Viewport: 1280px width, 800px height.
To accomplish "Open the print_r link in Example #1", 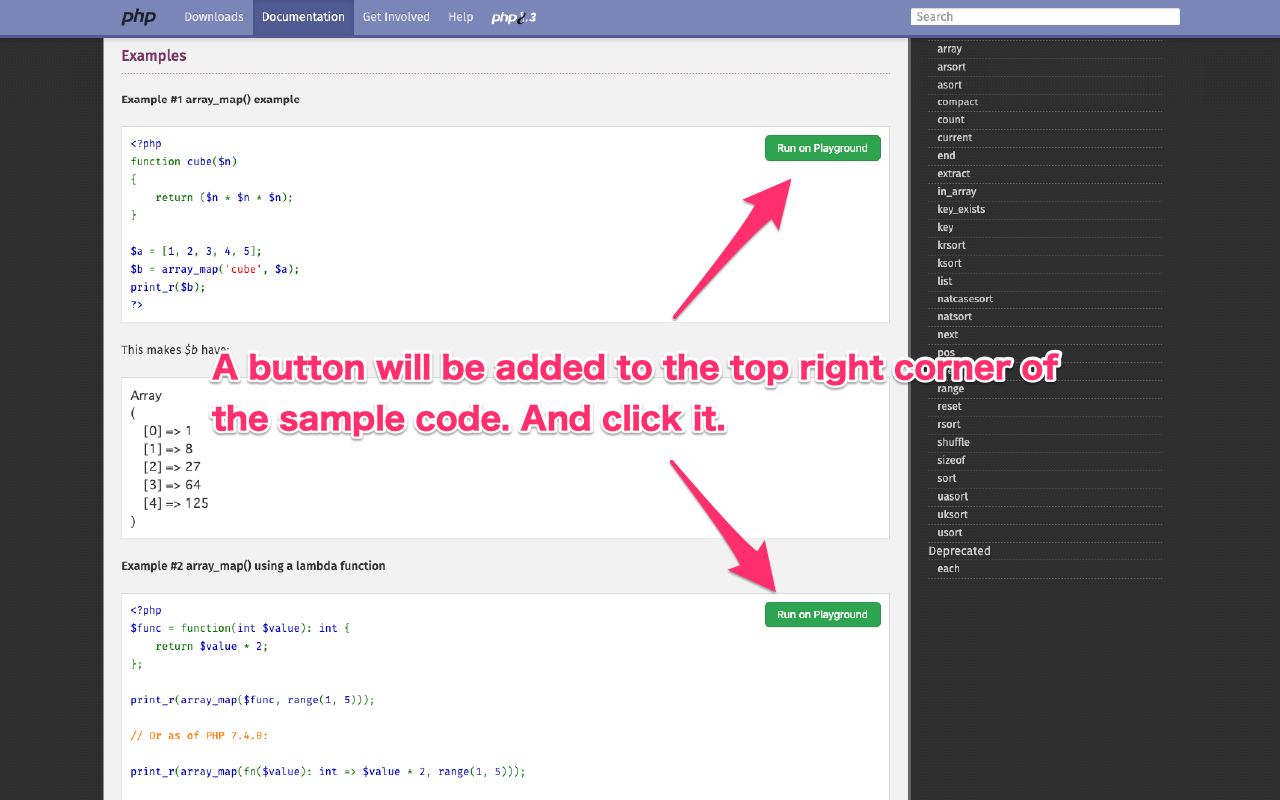I will (150, 287).
